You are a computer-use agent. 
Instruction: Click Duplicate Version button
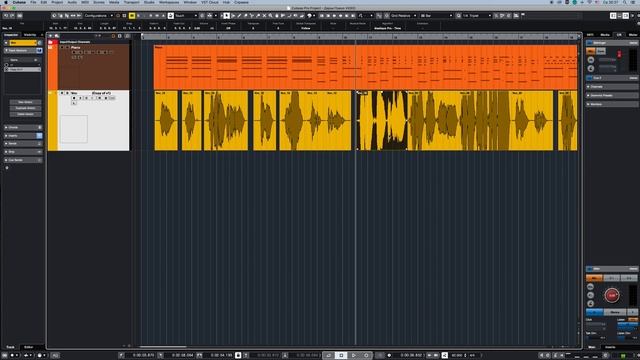tap(25, 108)
